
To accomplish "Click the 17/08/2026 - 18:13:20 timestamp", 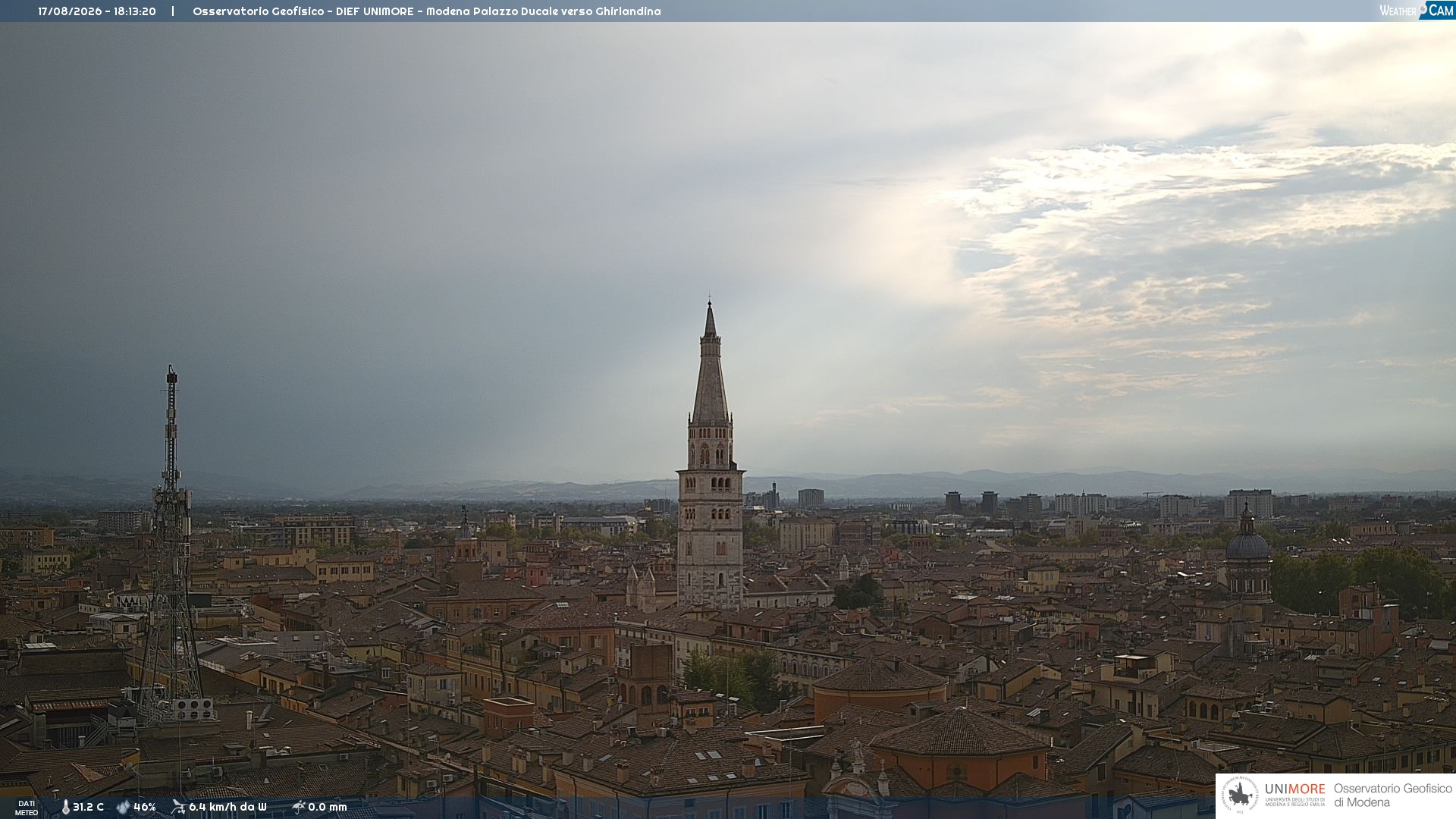I will (97, 11).
